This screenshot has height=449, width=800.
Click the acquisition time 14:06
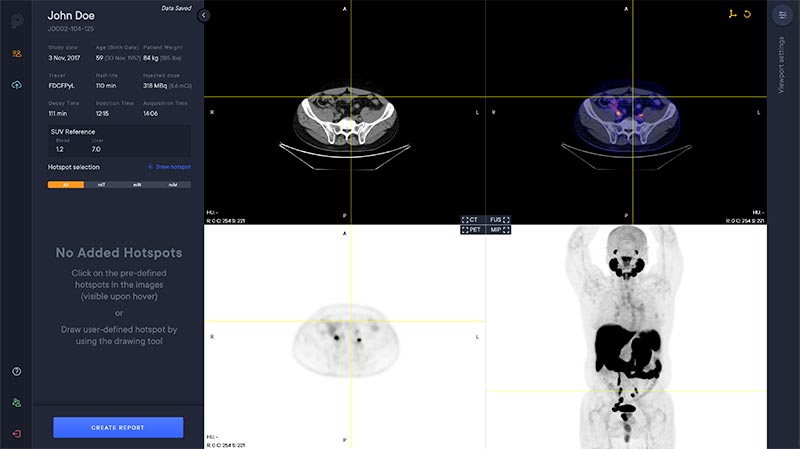click(x=151, y=113)
